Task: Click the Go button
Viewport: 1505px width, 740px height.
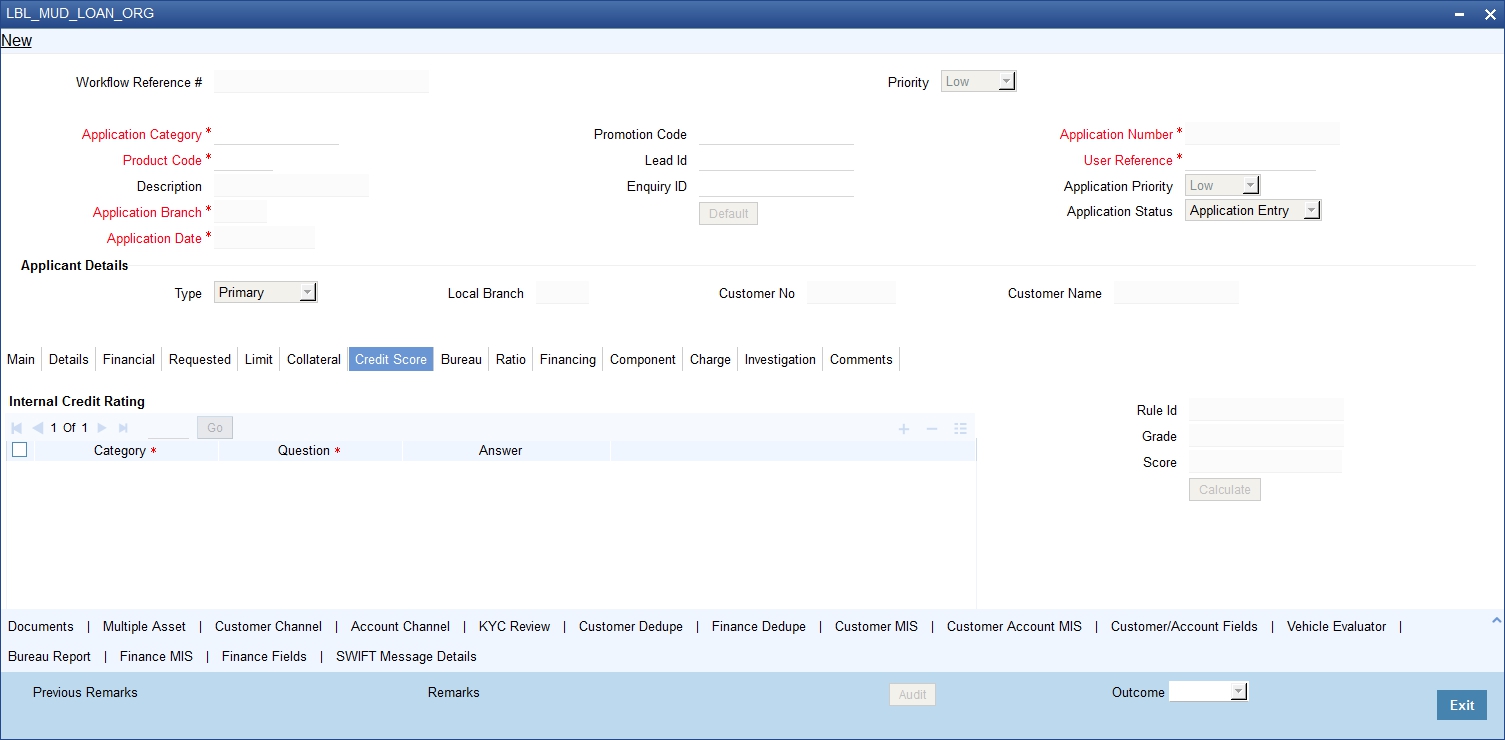Action: coord(214,428)
